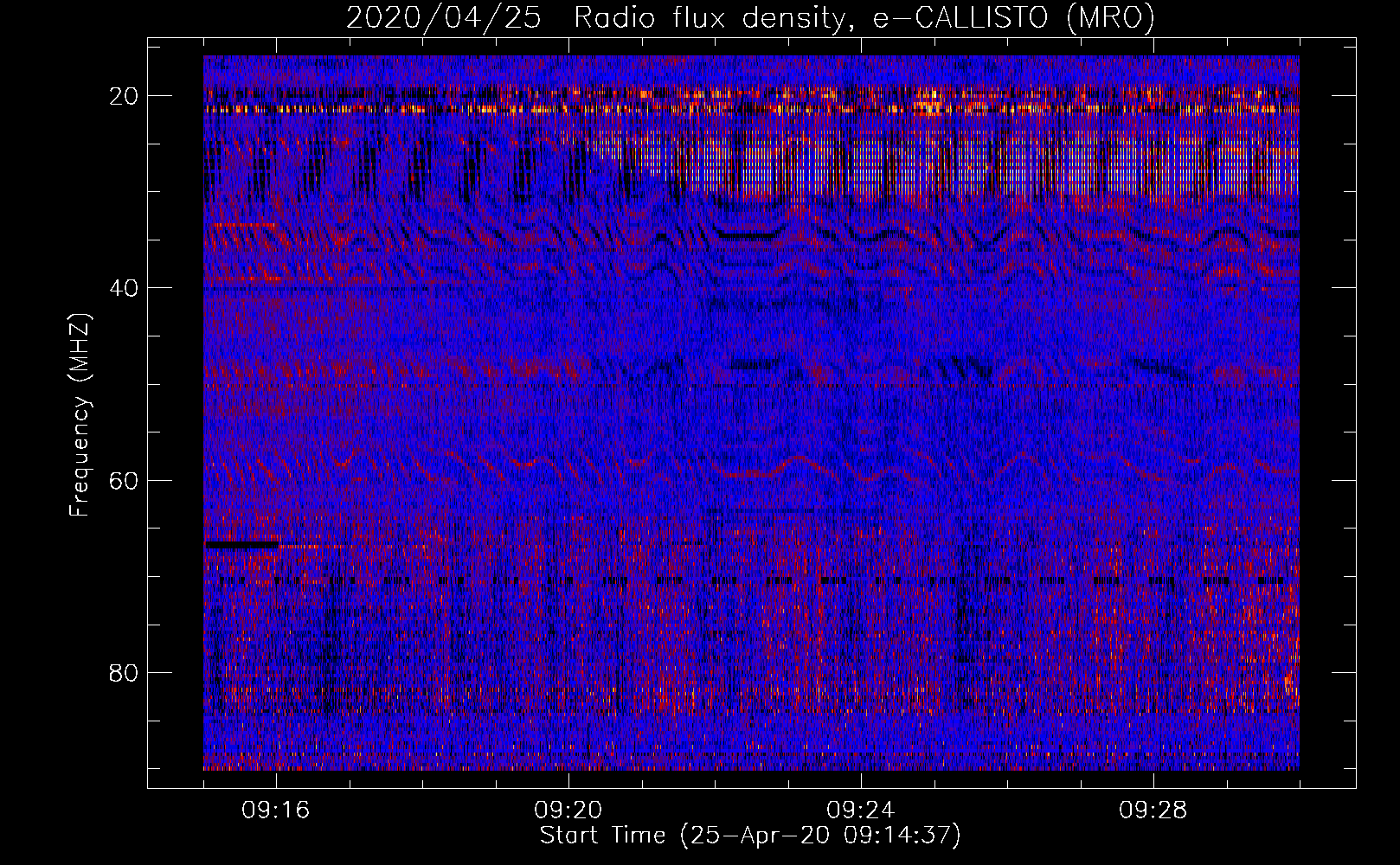The width and height of the screenshot is (1400, 865).
Task: Click the 09:24 time tick label
Action: [x=861, y=811]
